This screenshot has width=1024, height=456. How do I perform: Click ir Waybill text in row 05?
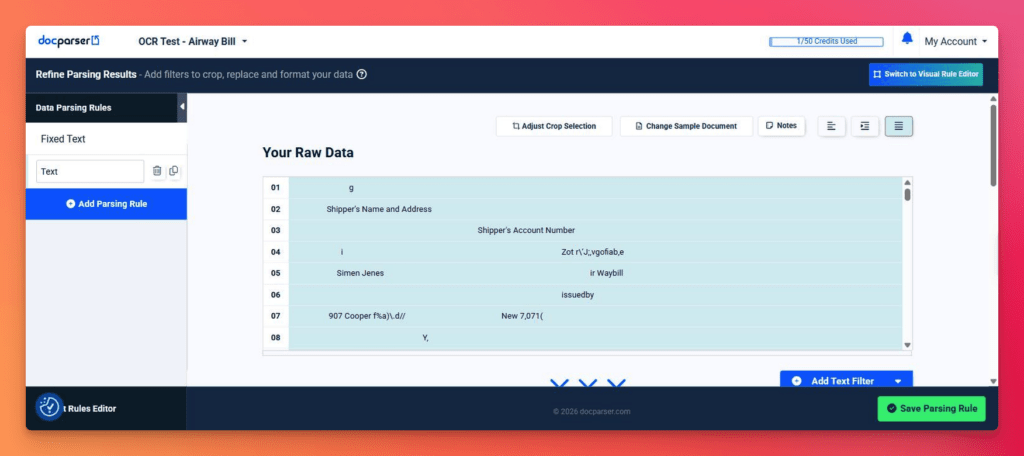pyautogui.click(x=606, y=273)
